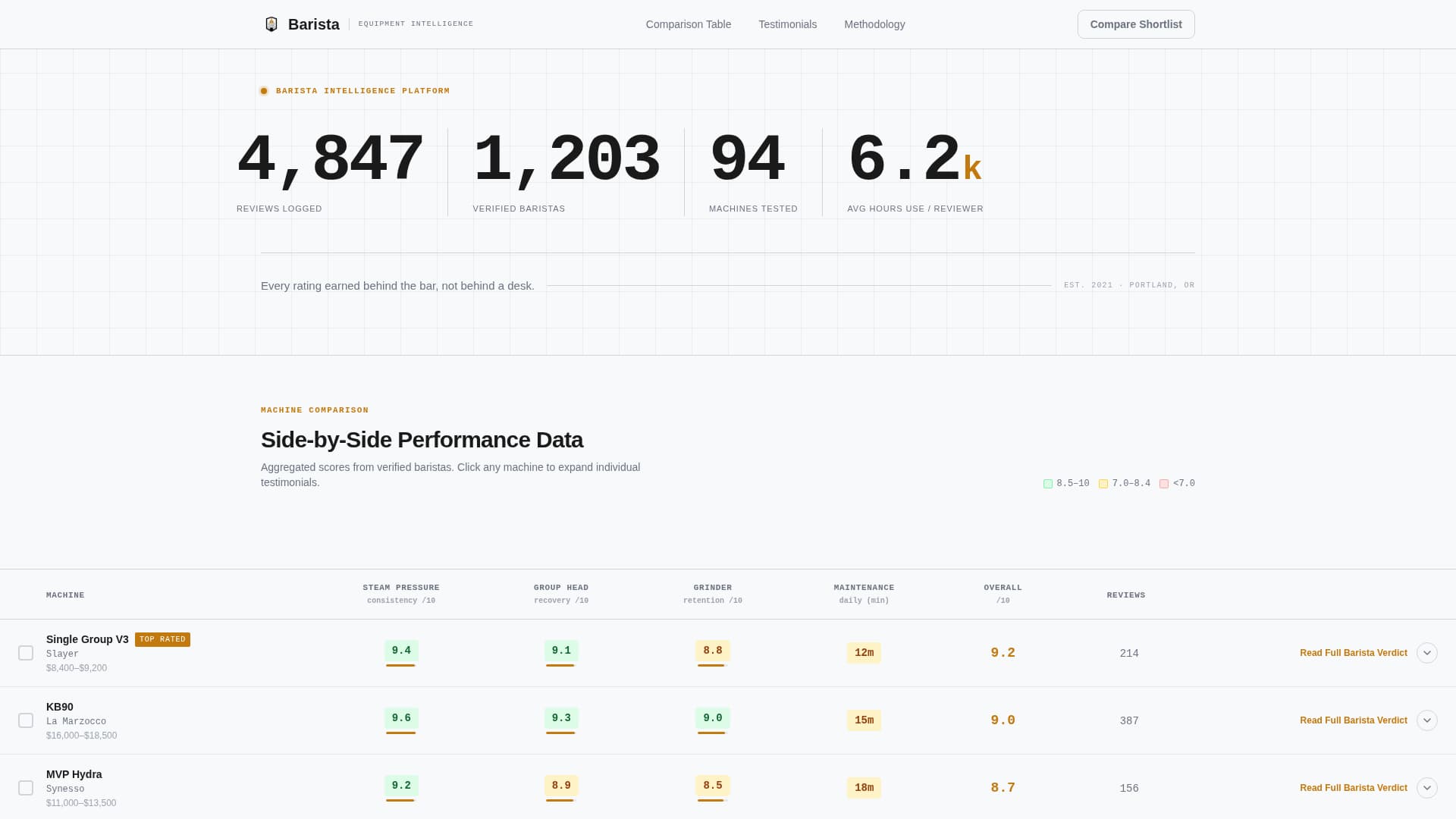This screenshot has height=819, width=1456.
Task: Expand the KB90 row chevron
Action: [x=1427, y=720]
